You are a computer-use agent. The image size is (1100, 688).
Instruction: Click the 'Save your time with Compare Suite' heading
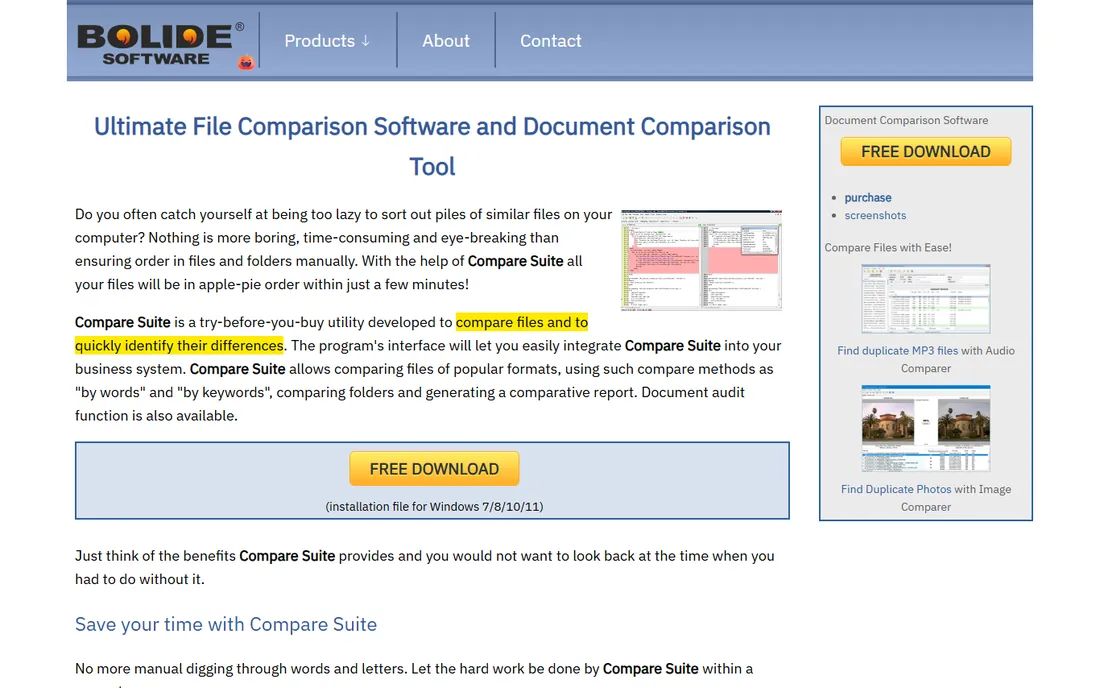(x=226, y=624)
